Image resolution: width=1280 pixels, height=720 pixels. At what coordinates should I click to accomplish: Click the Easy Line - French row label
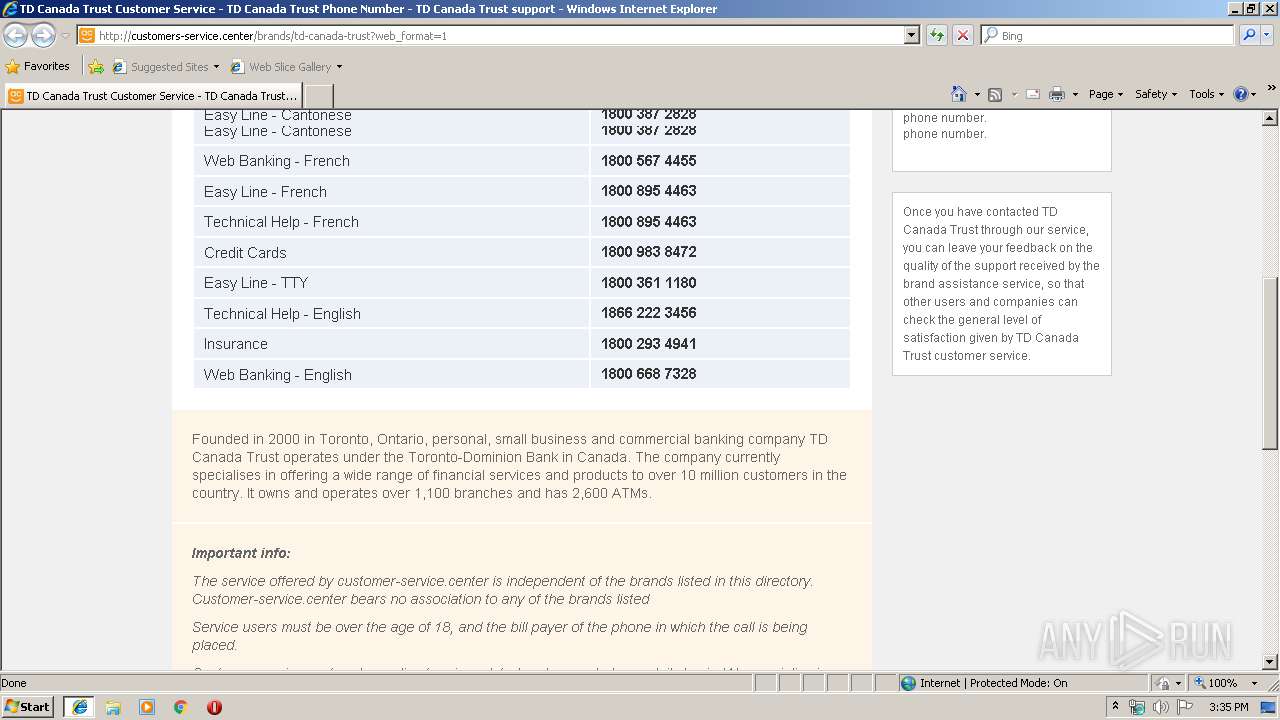(265, 191)
